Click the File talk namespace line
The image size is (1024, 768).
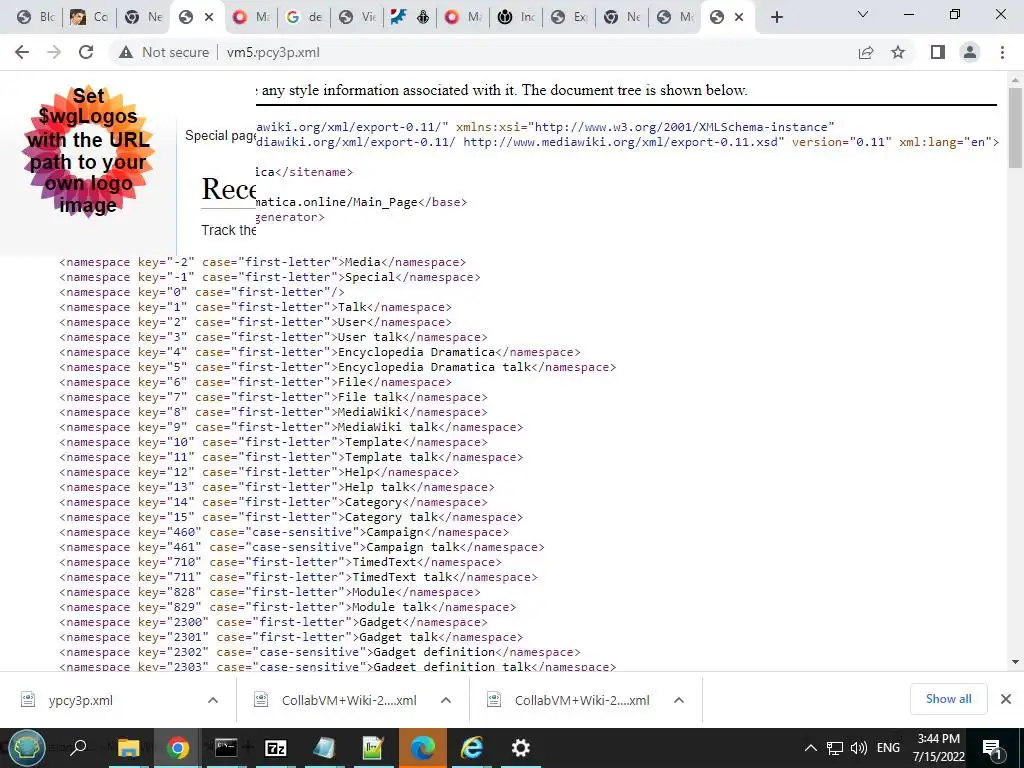273,397
